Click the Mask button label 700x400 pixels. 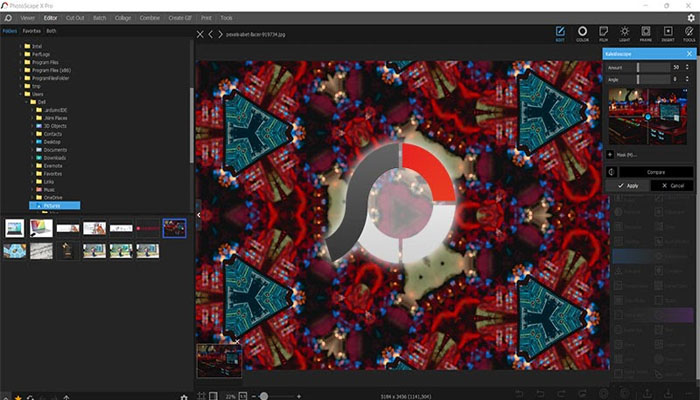(626, 155)
